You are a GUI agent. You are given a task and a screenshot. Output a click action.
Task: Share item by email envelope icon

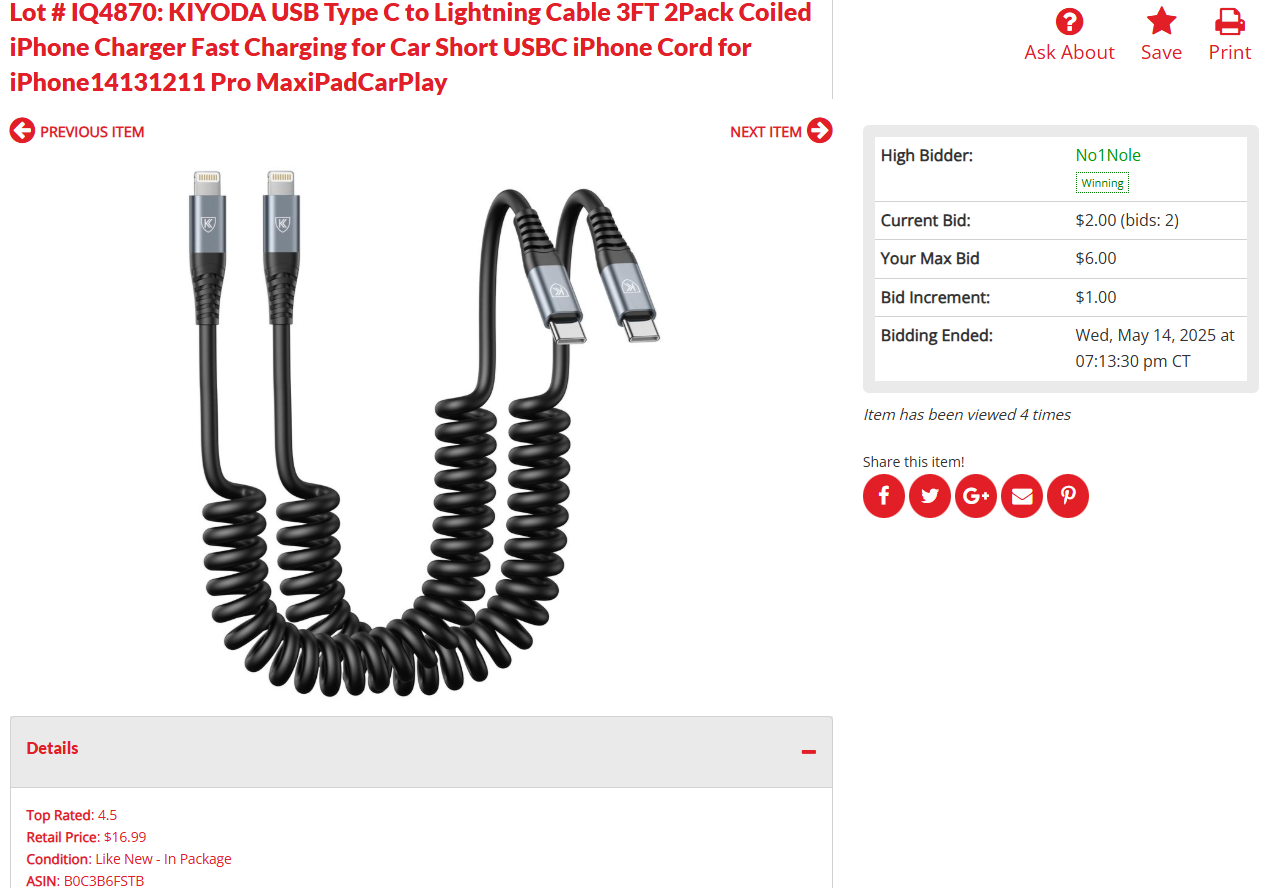pos(1022,496)
